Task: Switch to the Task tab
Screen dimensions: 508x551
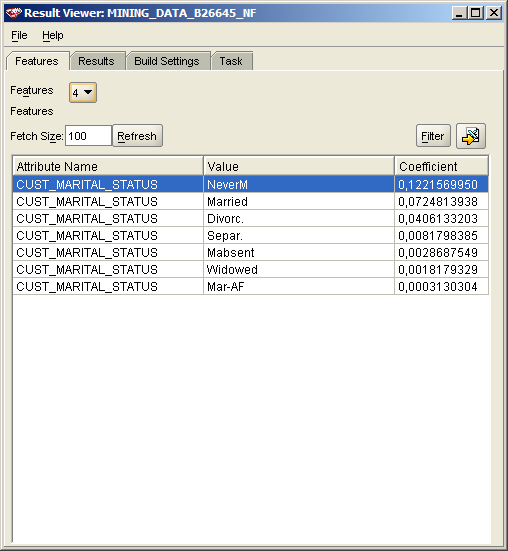Action: 231,61
